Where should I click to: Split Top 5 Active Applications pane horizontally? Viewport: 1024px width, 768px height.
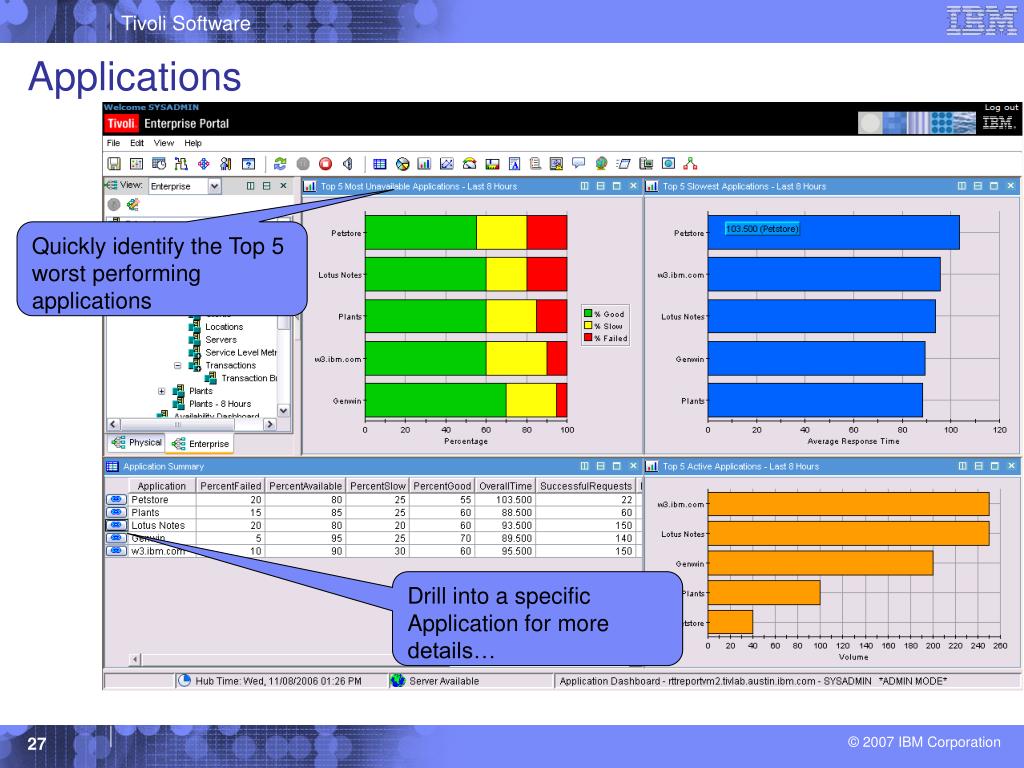pyautogui.click(x=978, y=466)
